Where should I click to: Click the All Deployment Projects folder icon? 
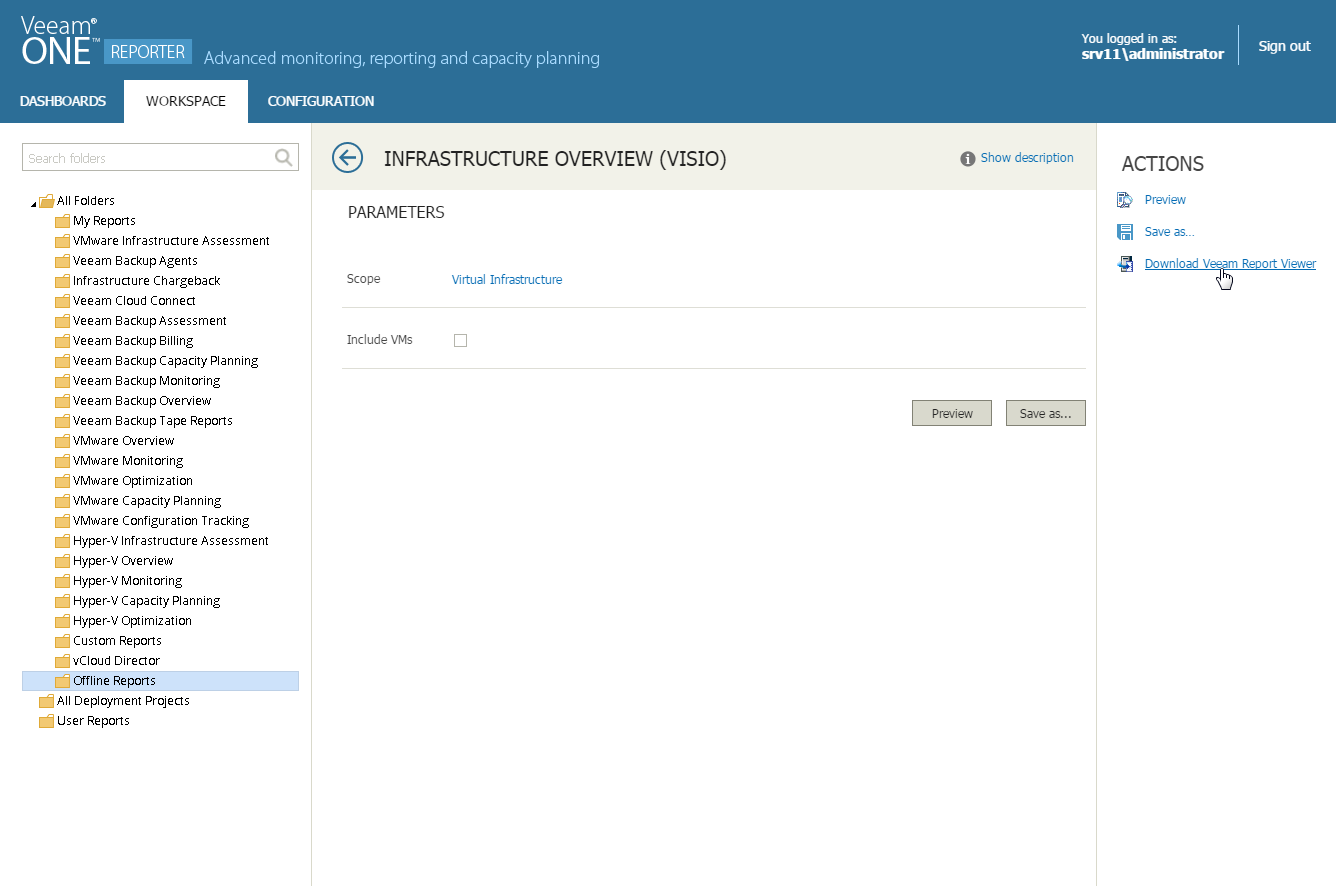tap(46, 701)
